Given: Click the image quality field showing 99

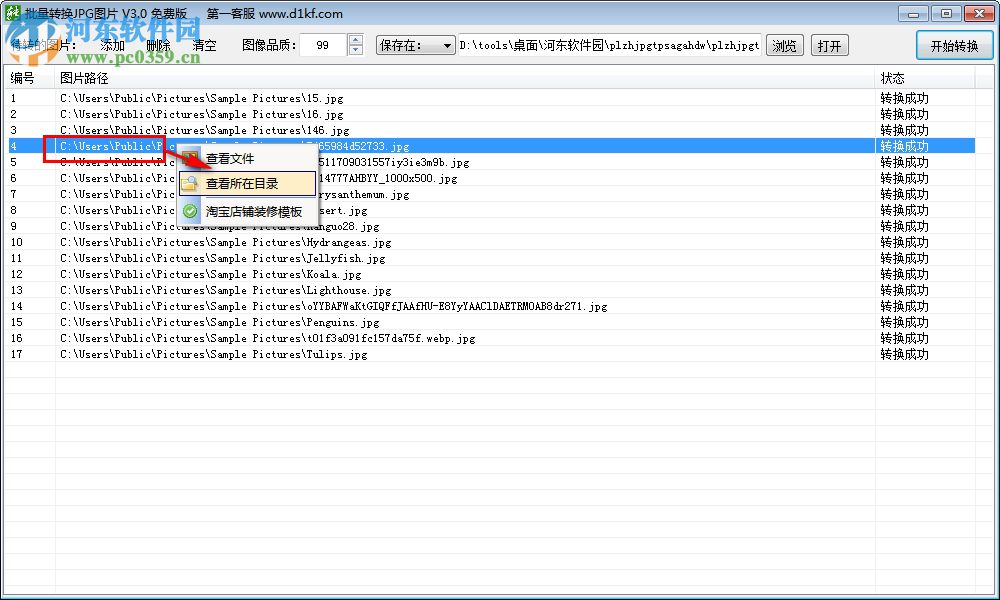Looking at the screenshot, I should click(325, 45).
